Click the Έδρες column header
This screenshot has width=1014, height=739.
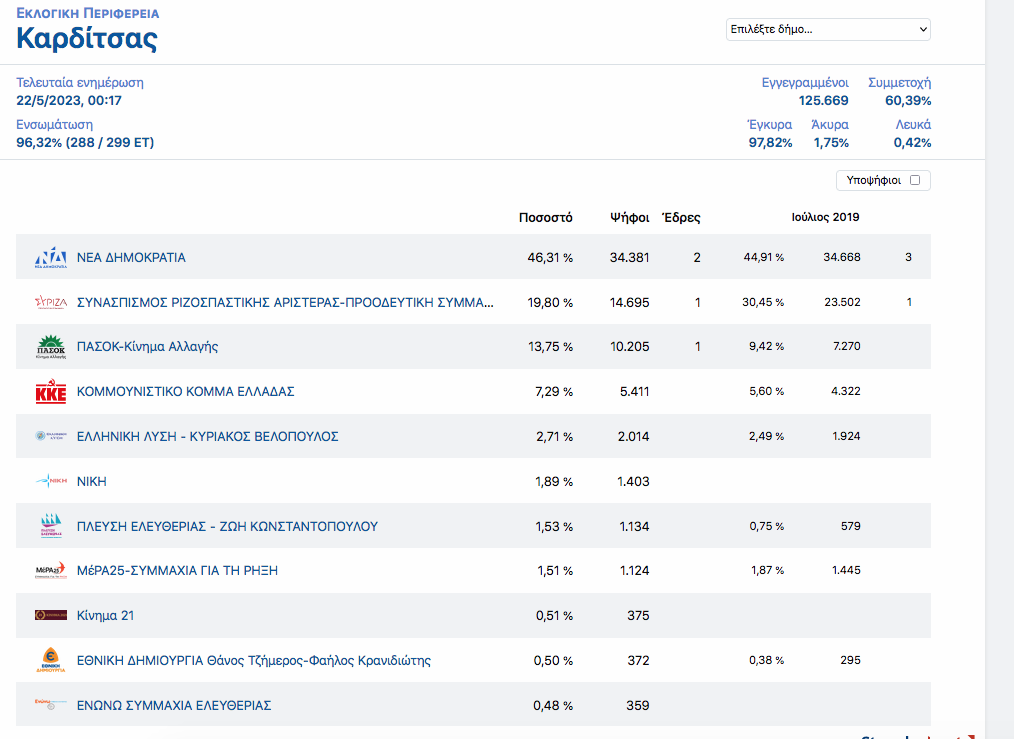[x=681, y=217]
